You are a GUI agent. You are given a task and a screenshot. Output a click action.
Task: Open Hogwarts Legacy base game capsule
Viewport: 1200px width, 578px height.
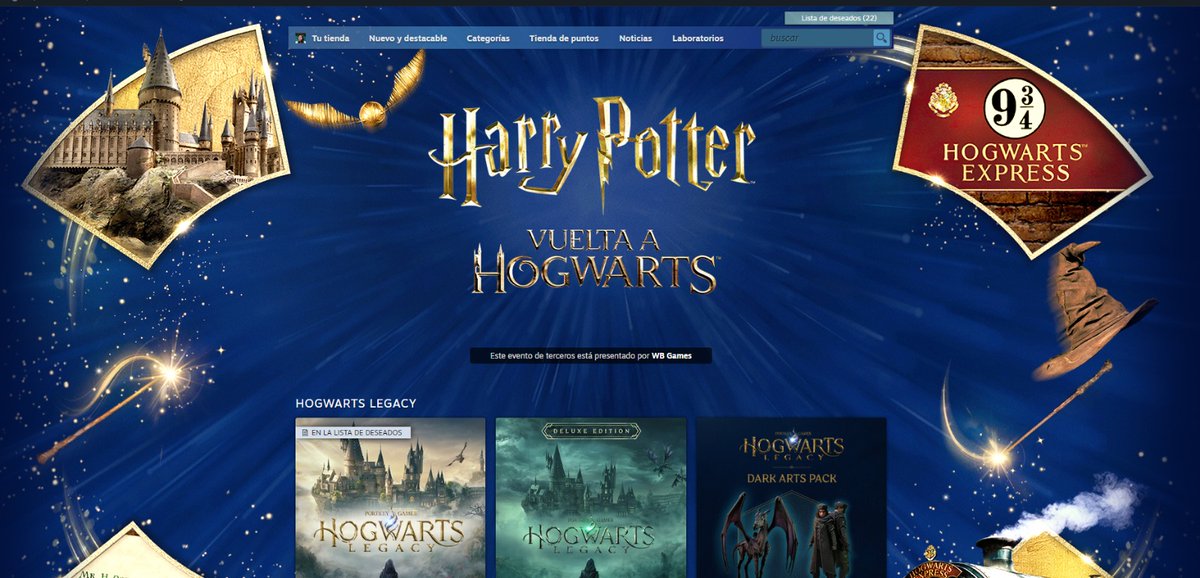[x=390, y=497]
